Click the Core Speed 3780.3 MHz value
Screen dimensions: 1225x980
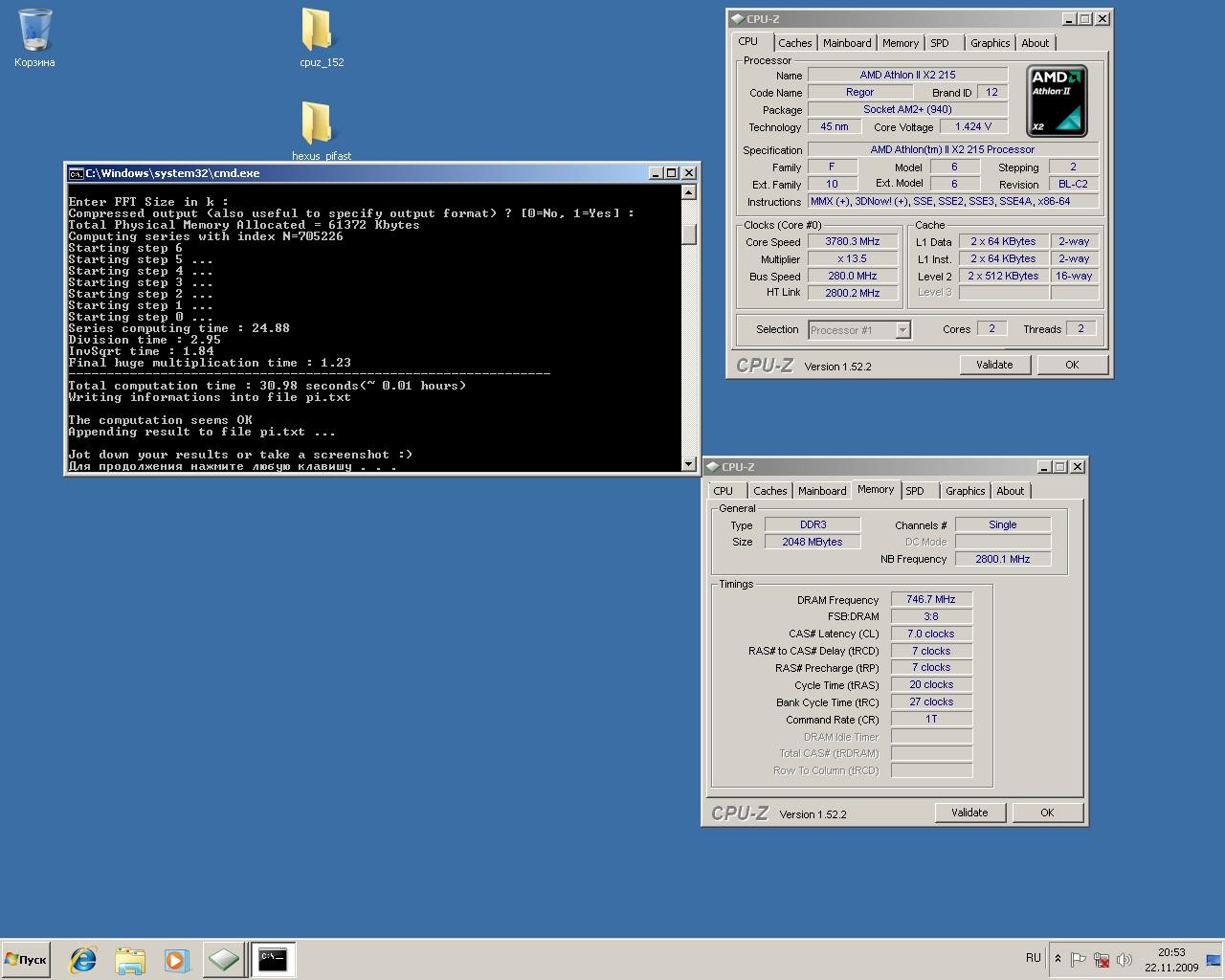[853, 241]
